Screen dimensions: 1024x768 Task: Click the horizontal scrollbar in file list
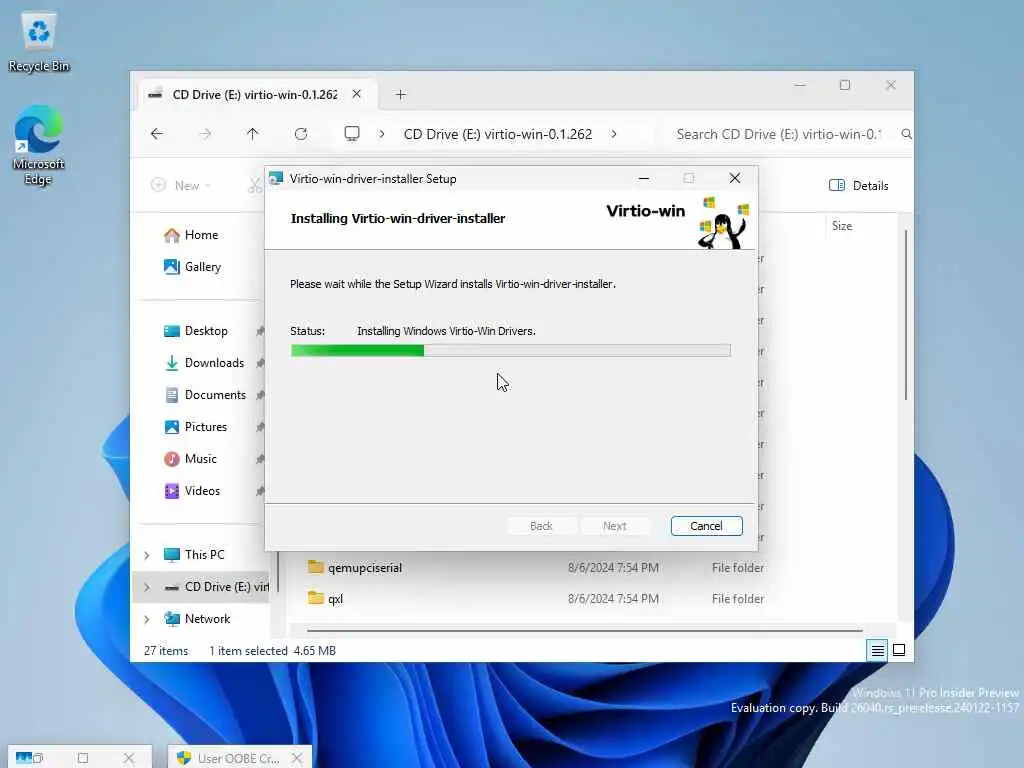[584, 631]
